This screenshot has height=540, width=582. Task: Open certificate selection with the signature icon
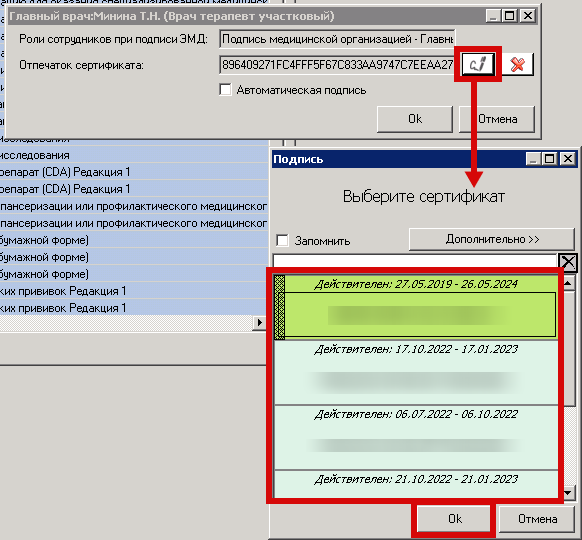pyautogui.click(x=478, y=64)
